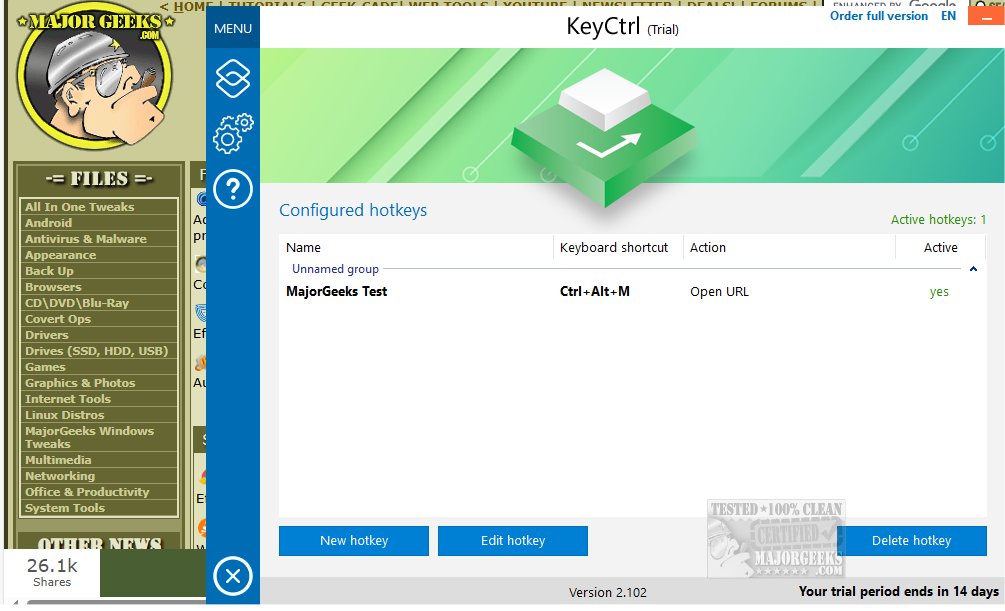Click the Open URL action cell
This screenshot has height=611, width=1005.
[719, 292]
